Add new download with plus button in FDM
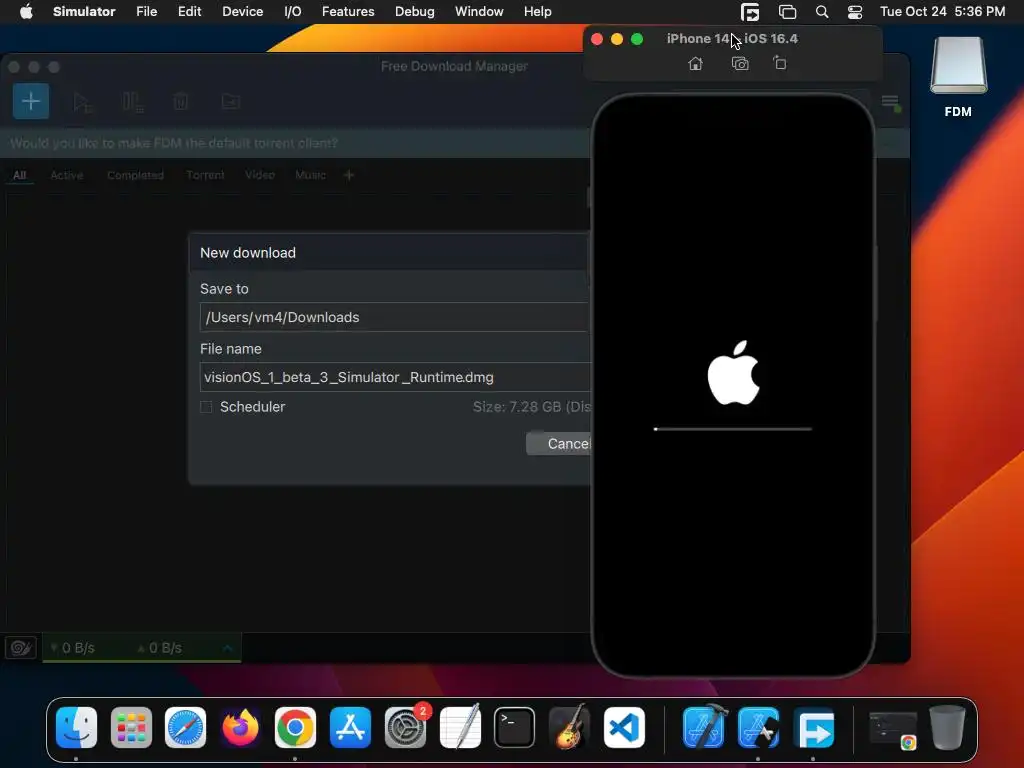The image size is (1024, 768). [x=31, y=101]
